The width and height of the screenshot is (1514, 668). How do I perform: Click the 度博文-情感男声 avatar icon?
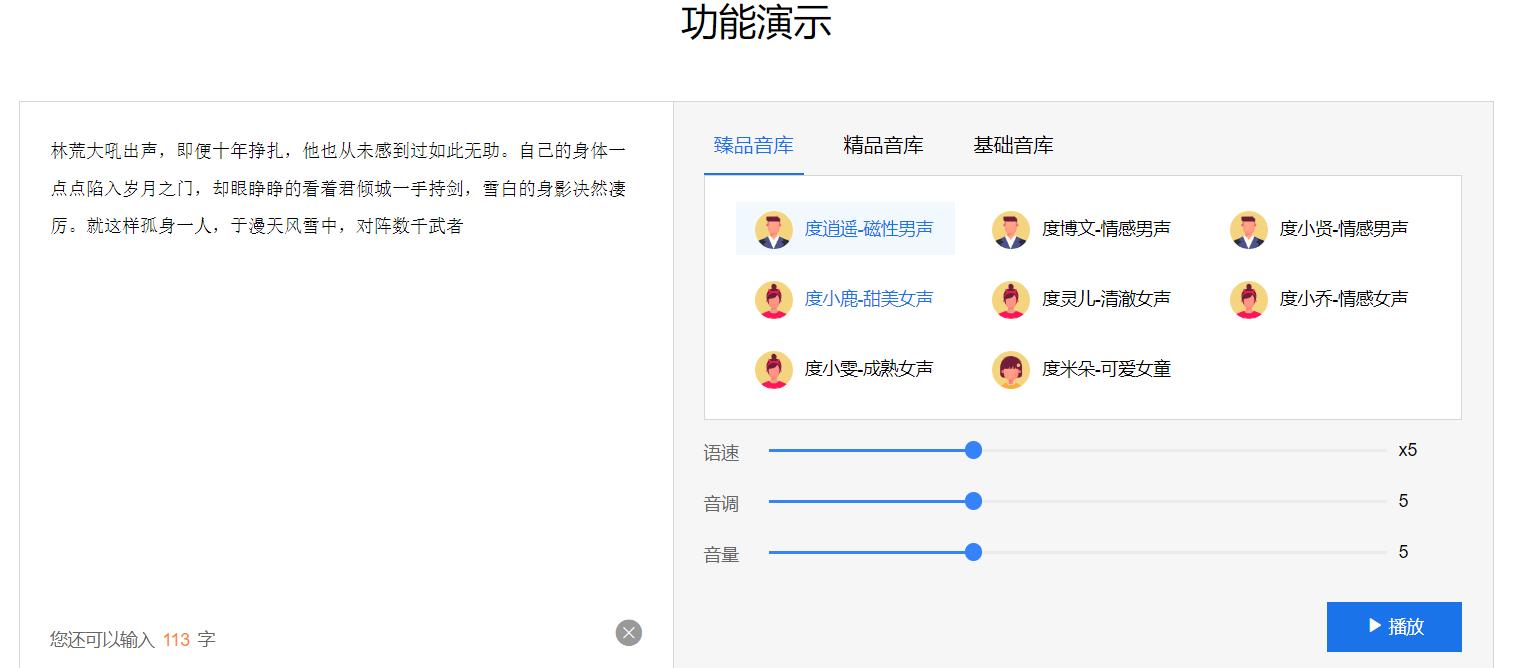(1010, 229)
